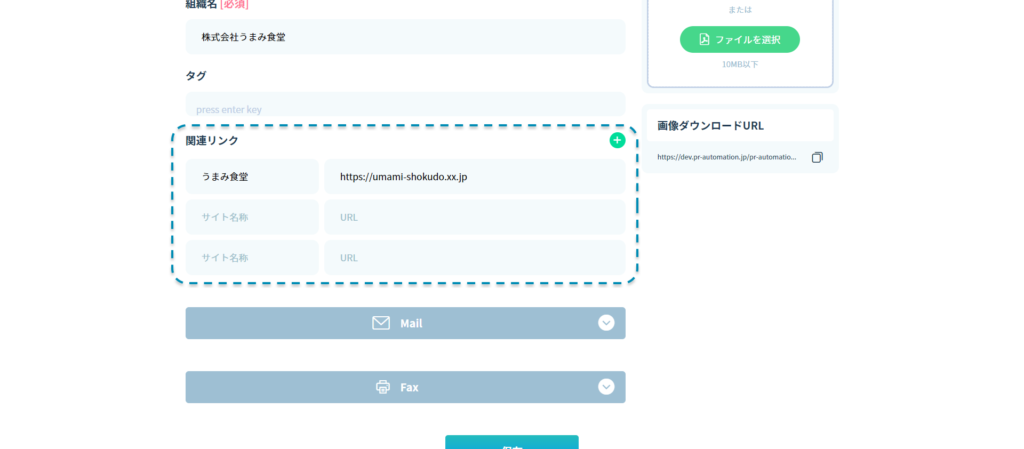Click the タグ field with press enter key placeholder
1024x449 pixels.
click(405, 108)
